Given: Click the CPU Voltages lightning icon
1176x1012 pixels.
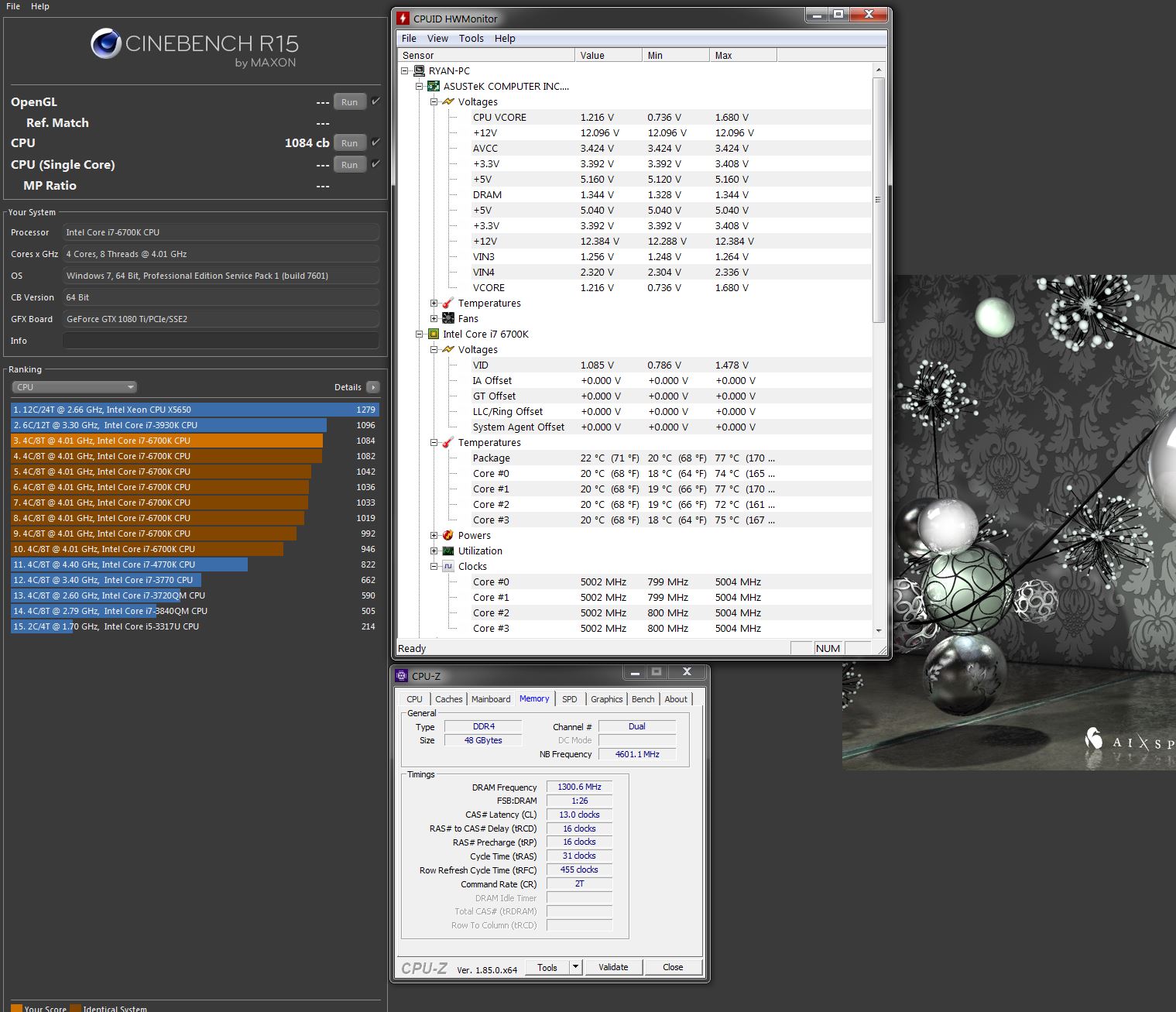Looking at the screenshot, I should point(448,349).
